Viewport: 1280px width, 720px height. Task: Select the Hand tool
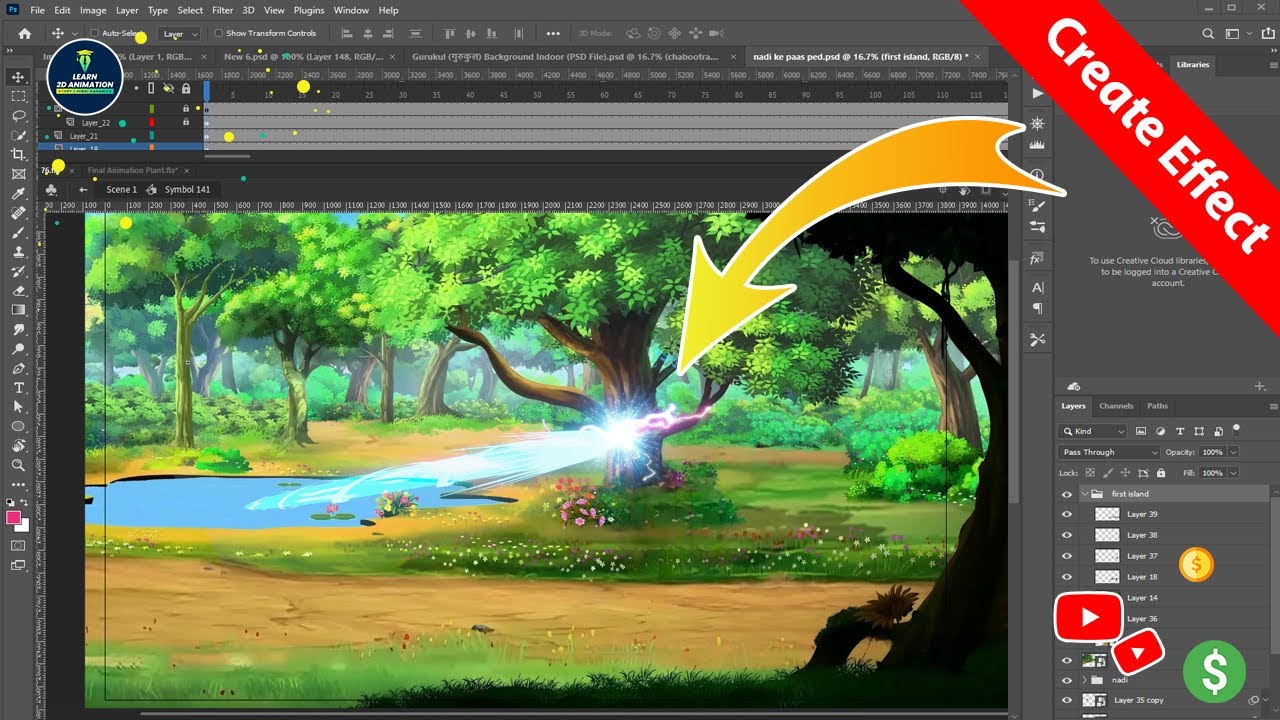[18, 446]
